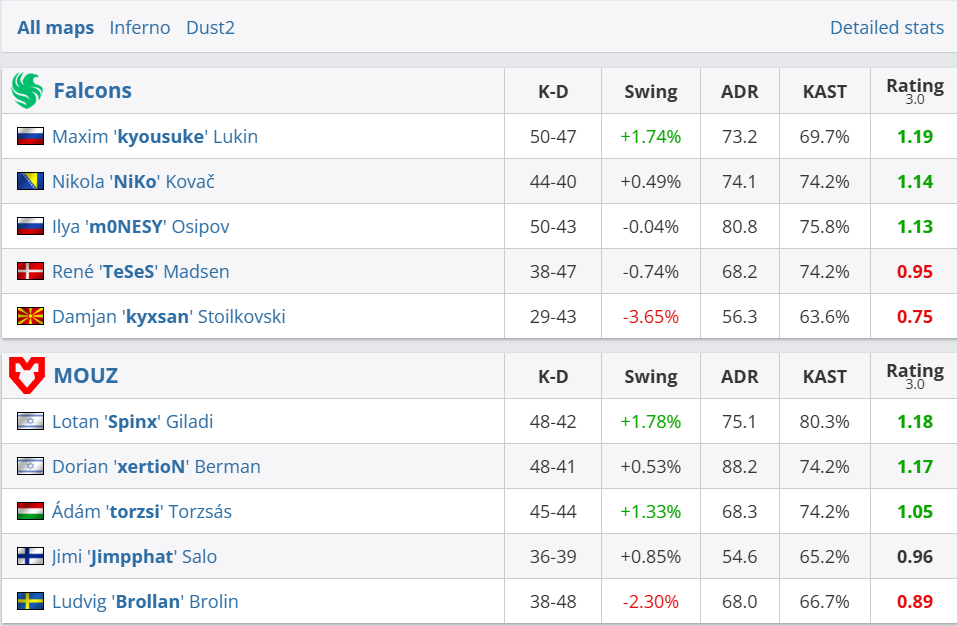Click the Falcons Rating 3.0 column header
The image size is (957, 626).
coord(914,91)
